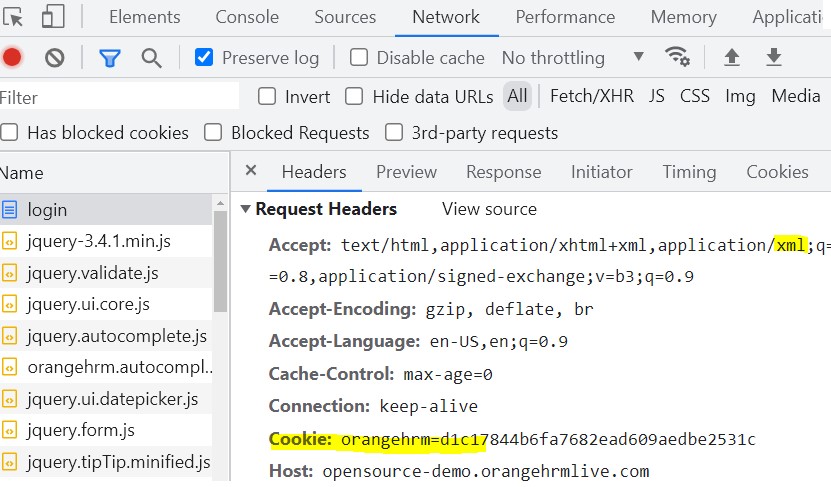
Task: Click the Export HAR download icon
Action: click(774, 58)
